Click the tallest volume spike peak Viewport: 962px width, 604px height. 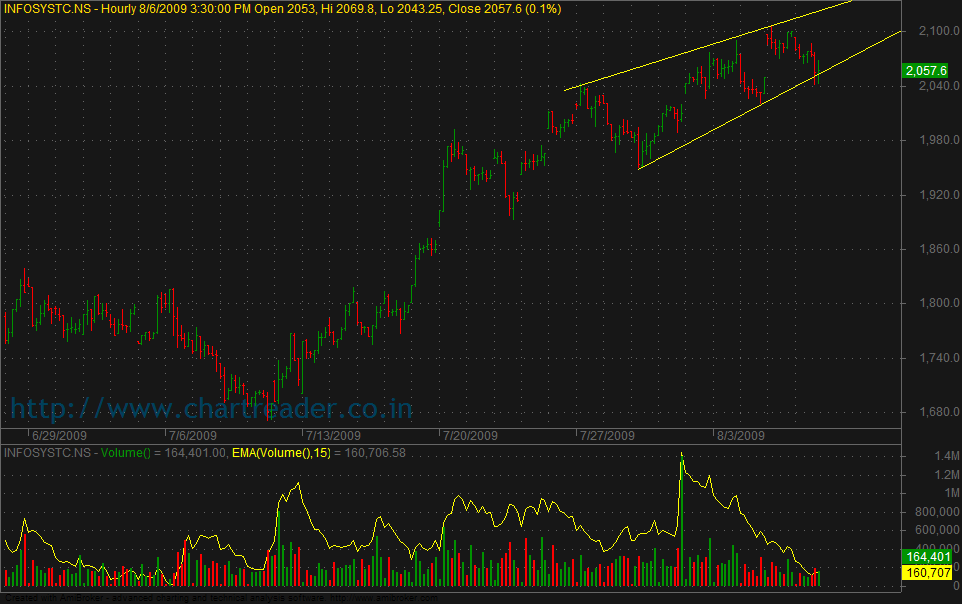[681, 456]
